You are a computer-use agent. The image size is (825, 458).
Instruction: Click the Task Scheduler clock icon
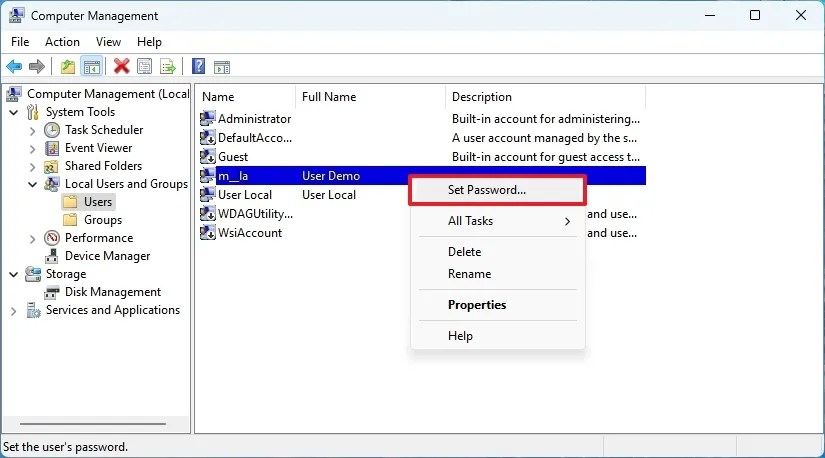point(52,130)
